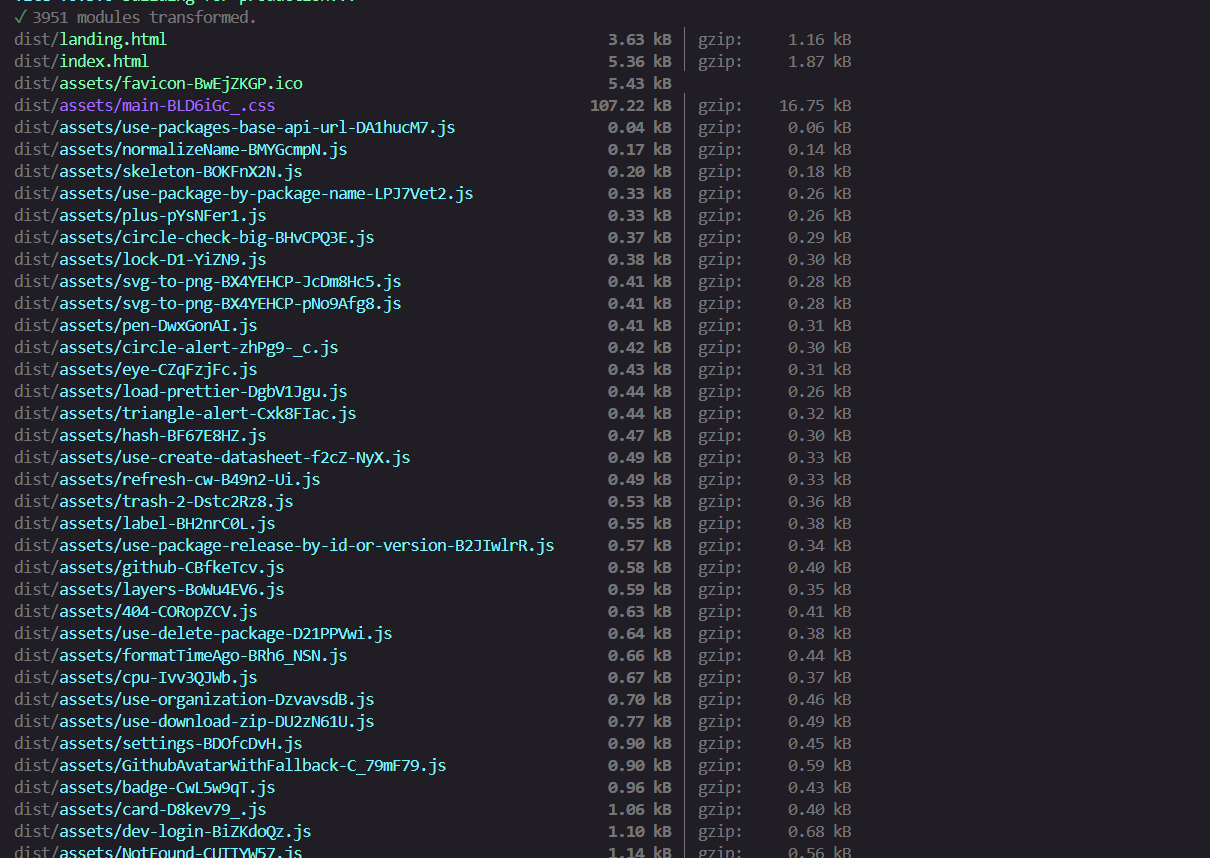Click dev-login-BiZKdoQz.js path
Viewport: 1210px width, 858px height.
click(162, 831)
